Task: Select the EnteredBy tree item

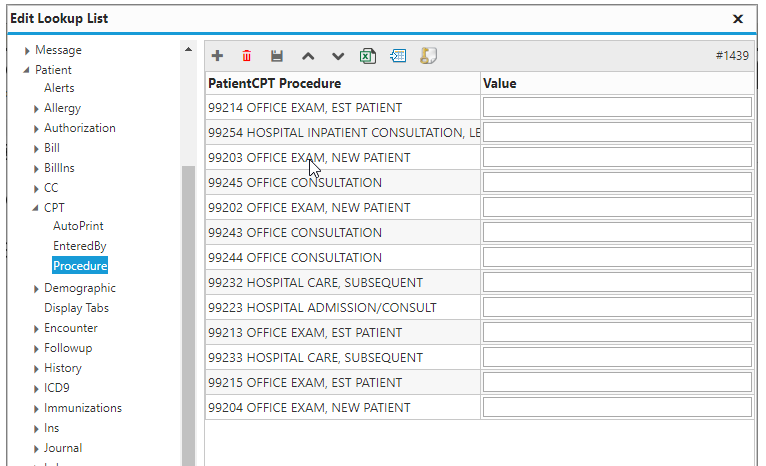Action: click(x=80, y=246)
